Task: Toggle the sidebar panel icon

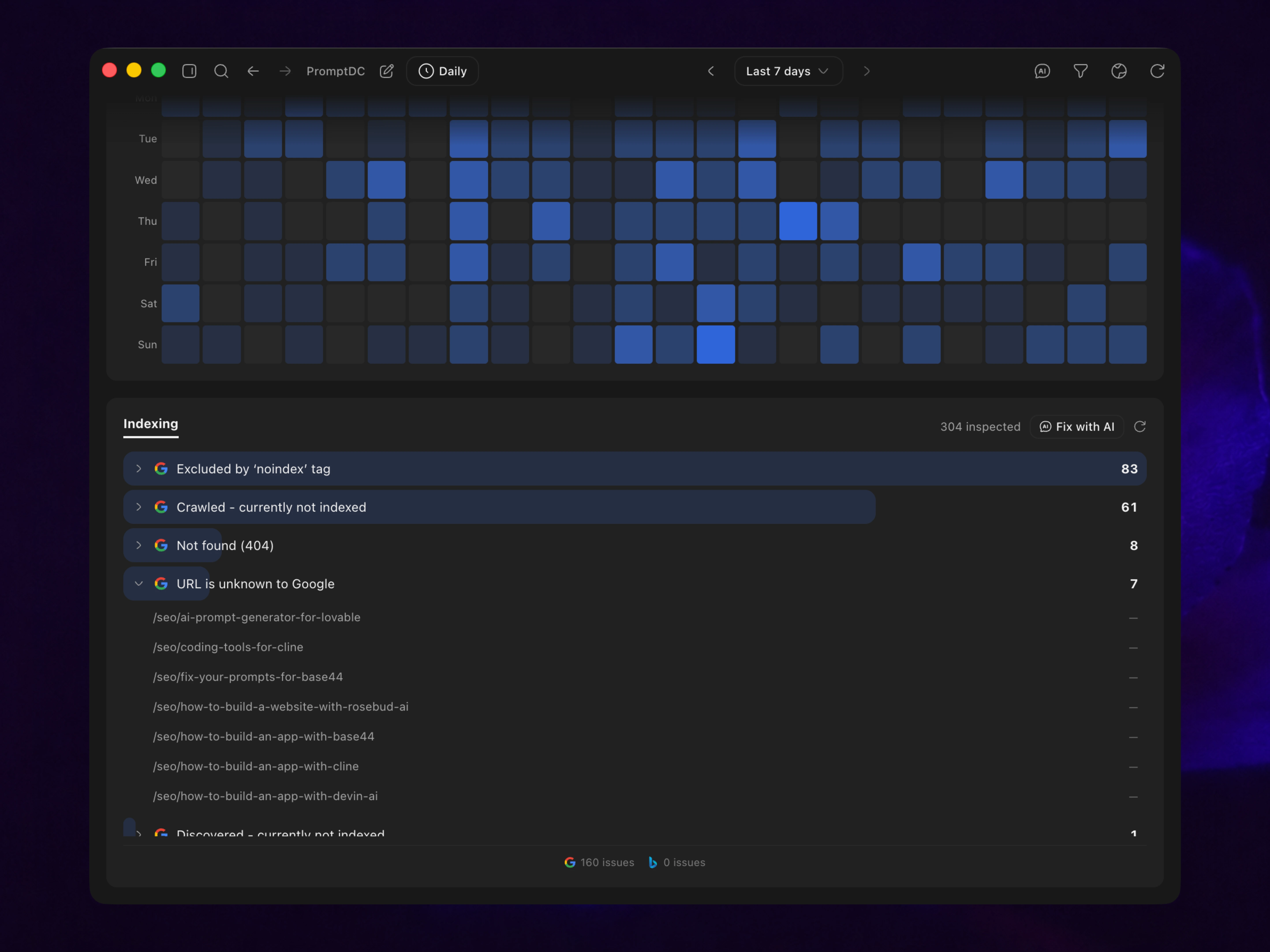Action: (x=189, y=71)
